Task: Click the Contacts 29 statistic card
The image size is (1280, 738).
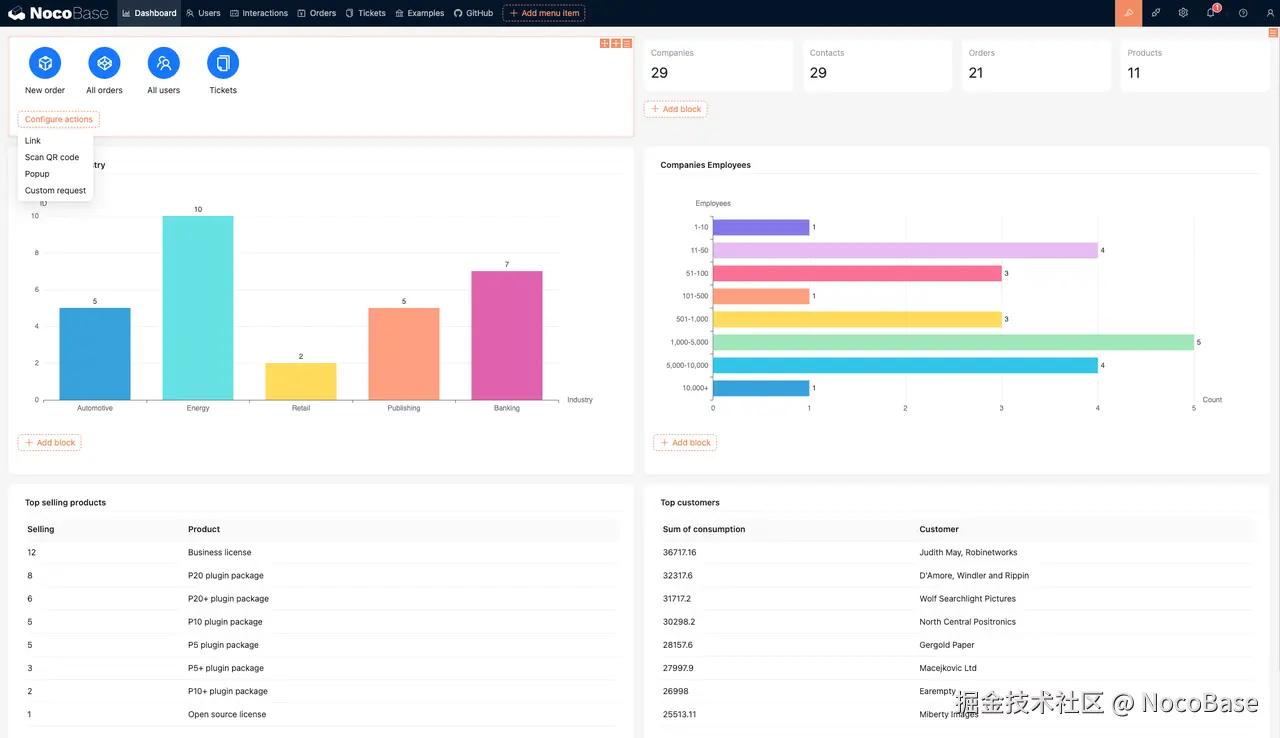Action: (x=877, y=65)
